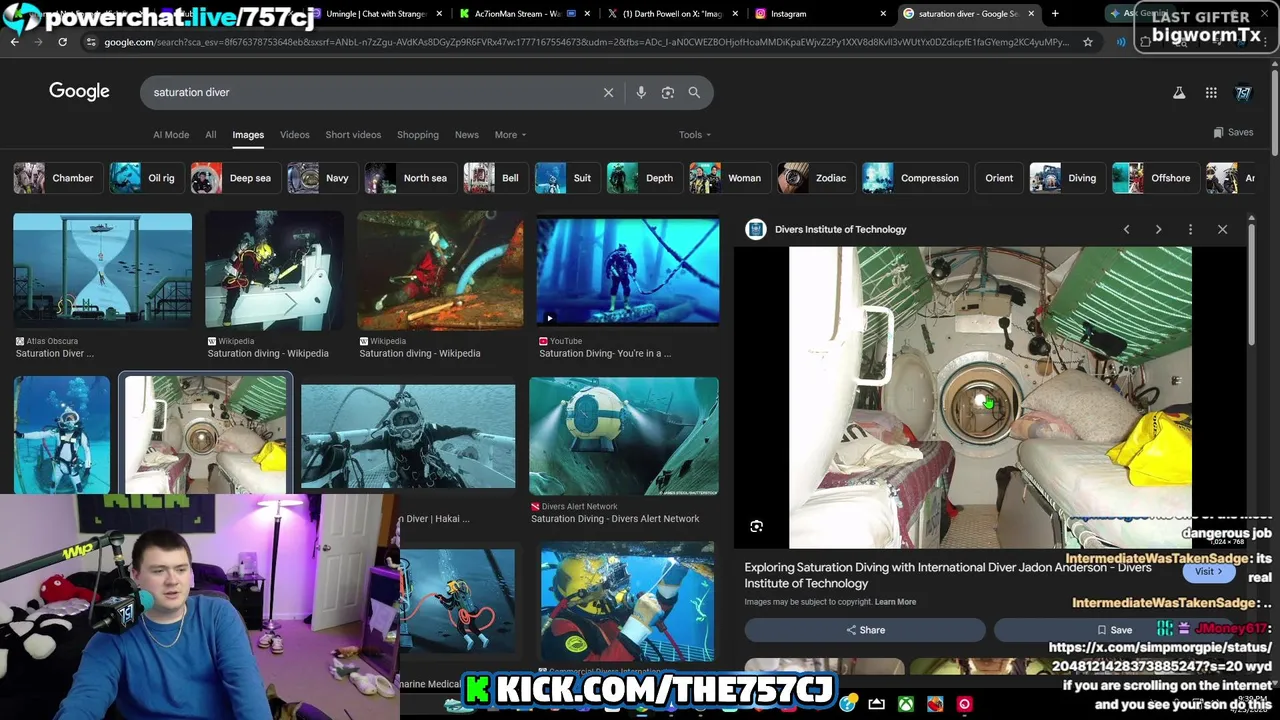Search inside image with lens icon
This screenshot has width=1280, height=720.
(x=756, y=526)
